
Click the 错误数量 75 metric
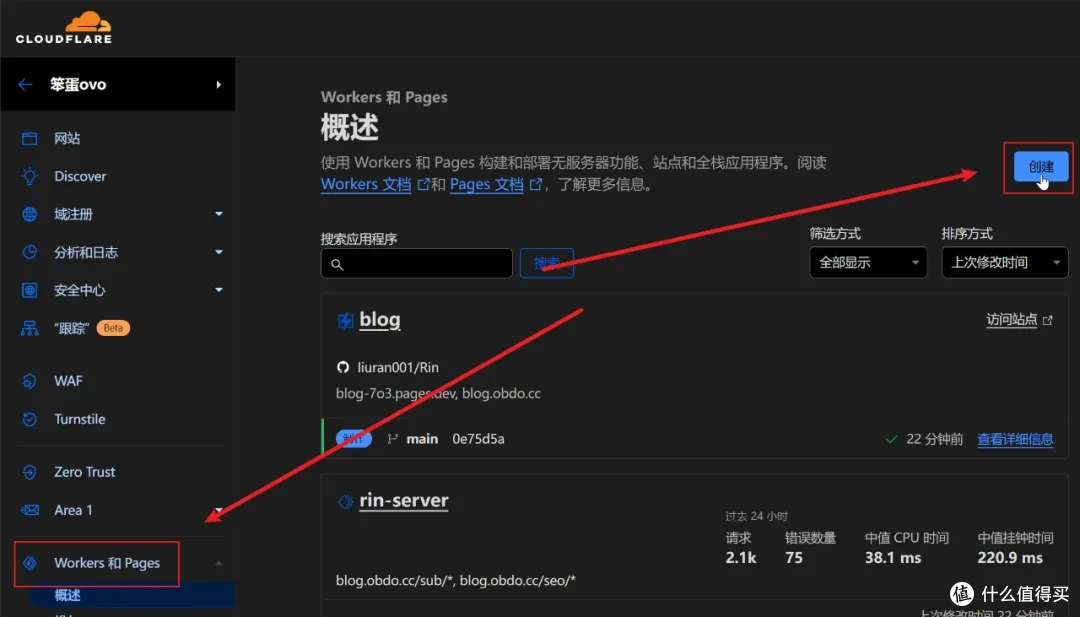click(x=810, y=548)
